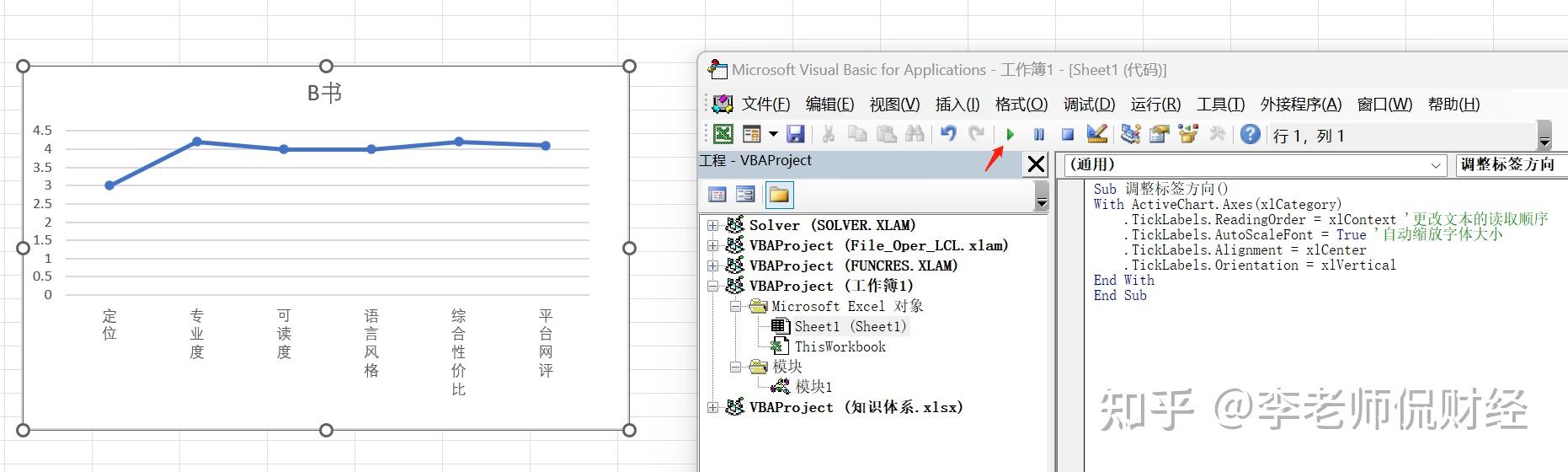Image resolution: width=1568 pixels, height=472 pixels.
Task: Click the VBA document icon in the menu bar
Action: tap(723, 104)
